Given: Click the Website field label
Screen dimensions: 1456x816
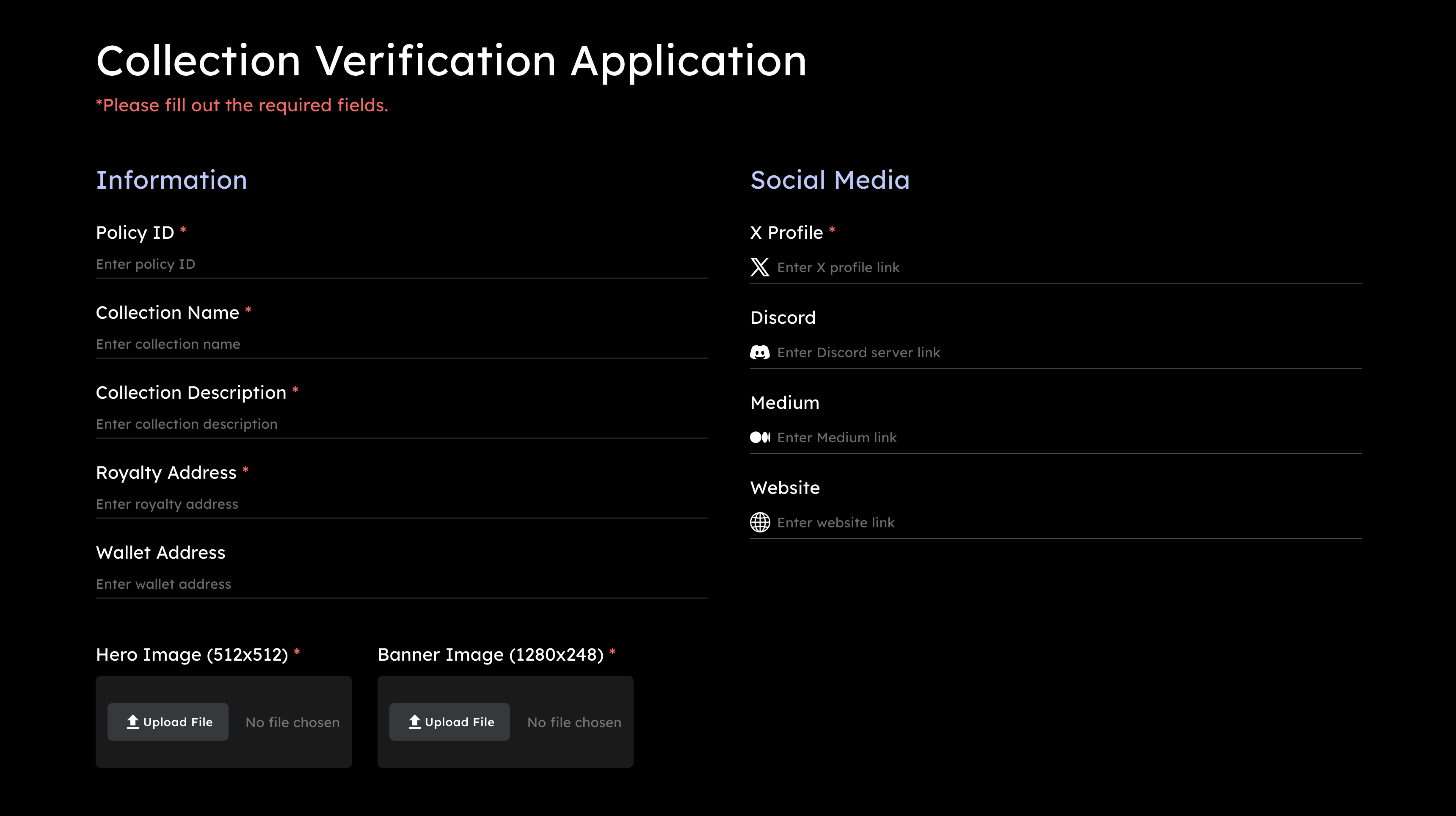Looking at the screenshot, I should (785, 488).
